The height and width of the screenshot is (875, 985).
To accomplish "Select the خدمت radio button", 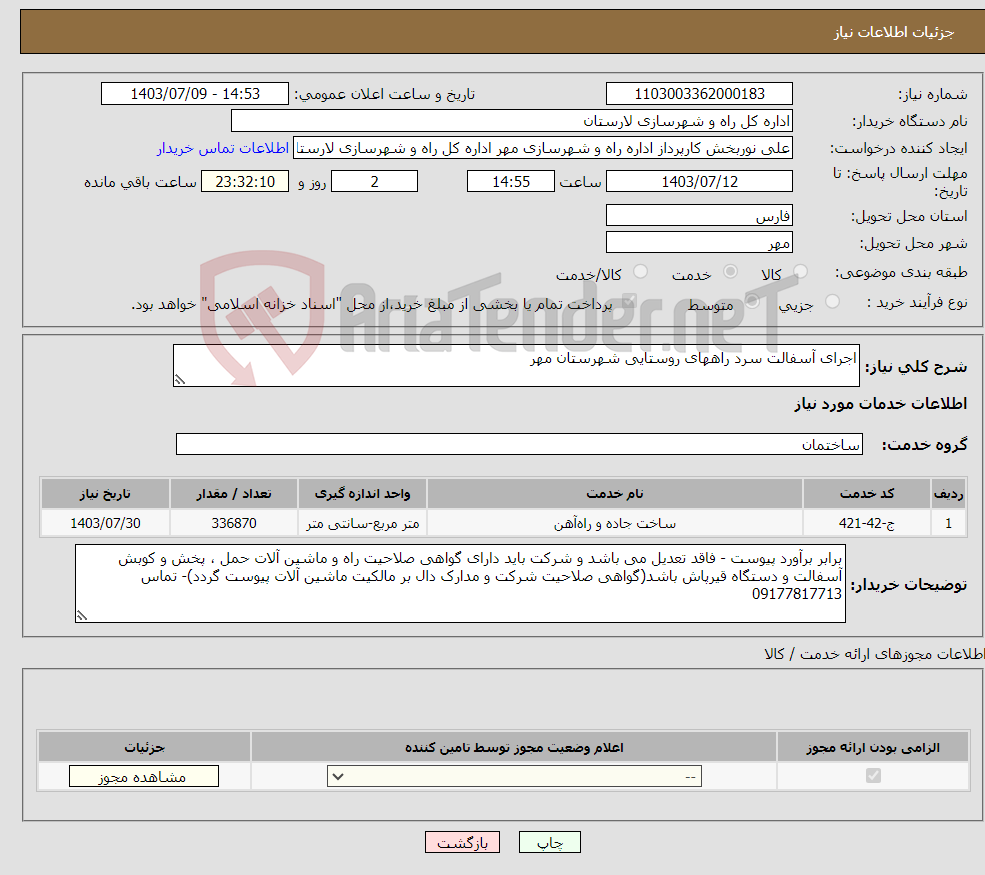I will [730, 272].
